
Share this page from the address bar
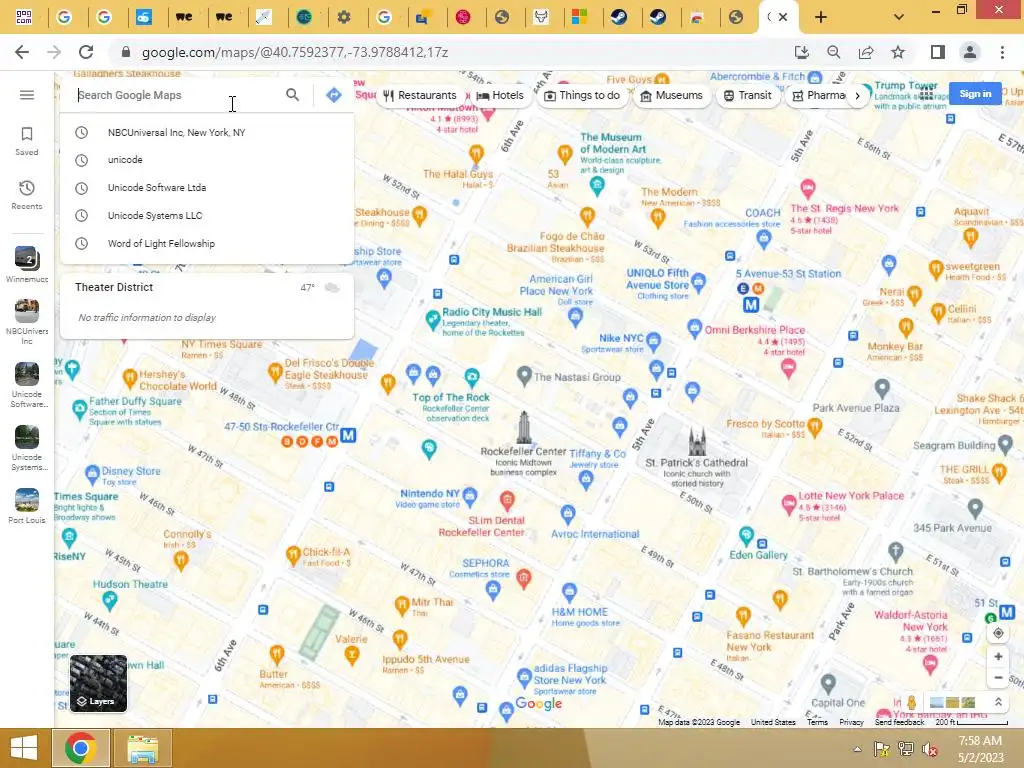pyautogui.click(x=866, y=52)
